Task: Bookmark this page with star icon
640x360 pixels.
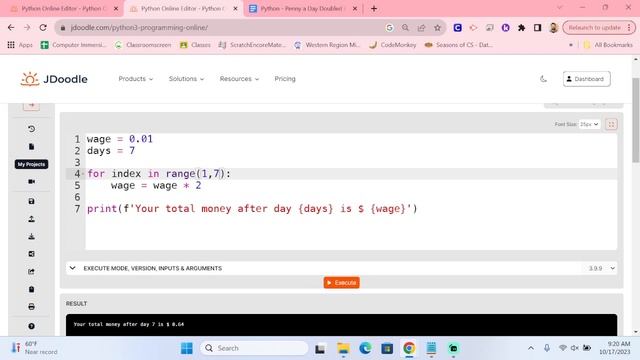Action: (x=438, y=28)
